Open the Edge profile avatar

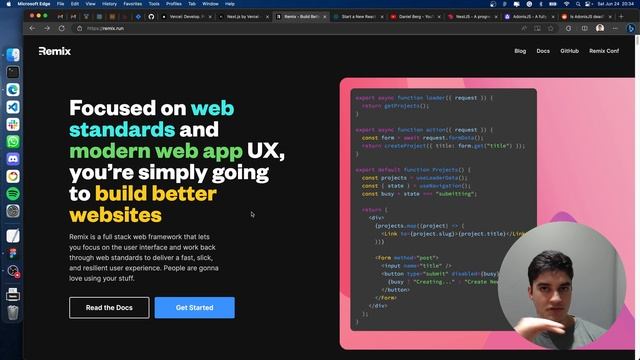[600, 28]
